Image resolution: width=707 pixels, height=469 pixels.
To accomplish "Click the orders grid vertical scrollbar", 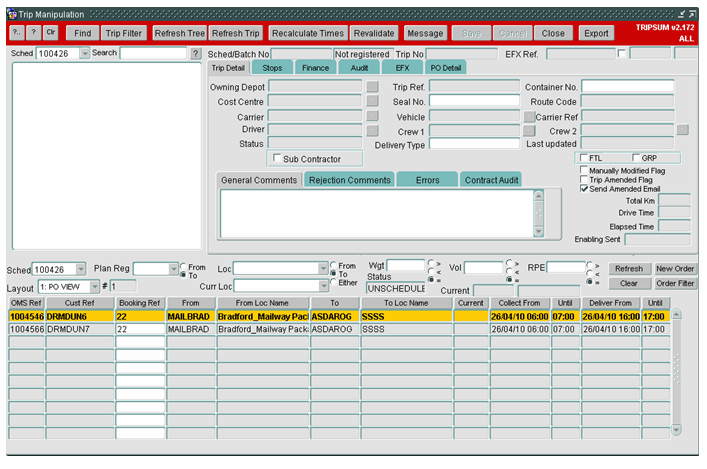I will click(x=676, y=372).
